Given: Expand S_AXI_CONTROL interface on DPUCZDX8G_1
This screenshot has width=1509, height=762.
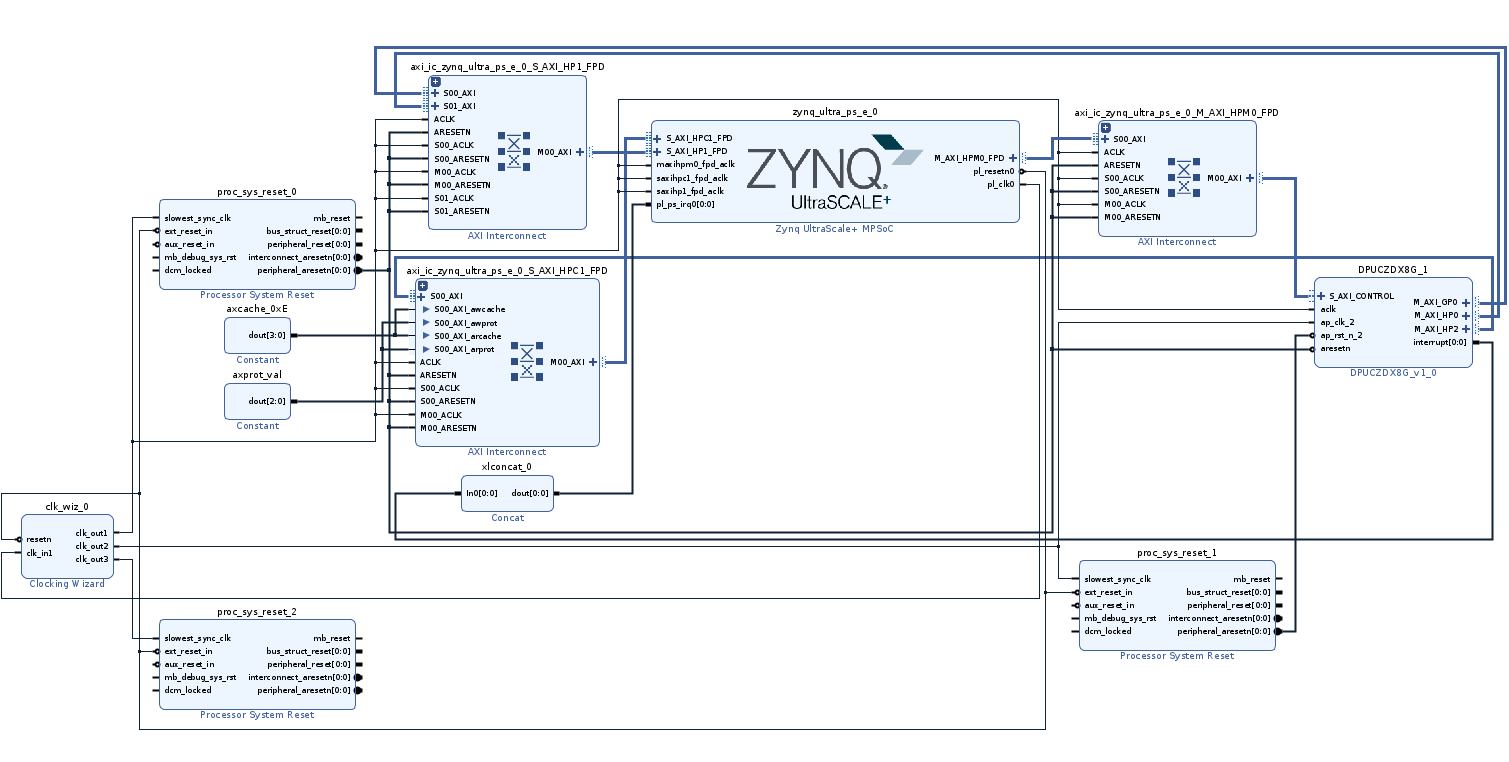Looking at the screenshot, I should pos(1320,296).
